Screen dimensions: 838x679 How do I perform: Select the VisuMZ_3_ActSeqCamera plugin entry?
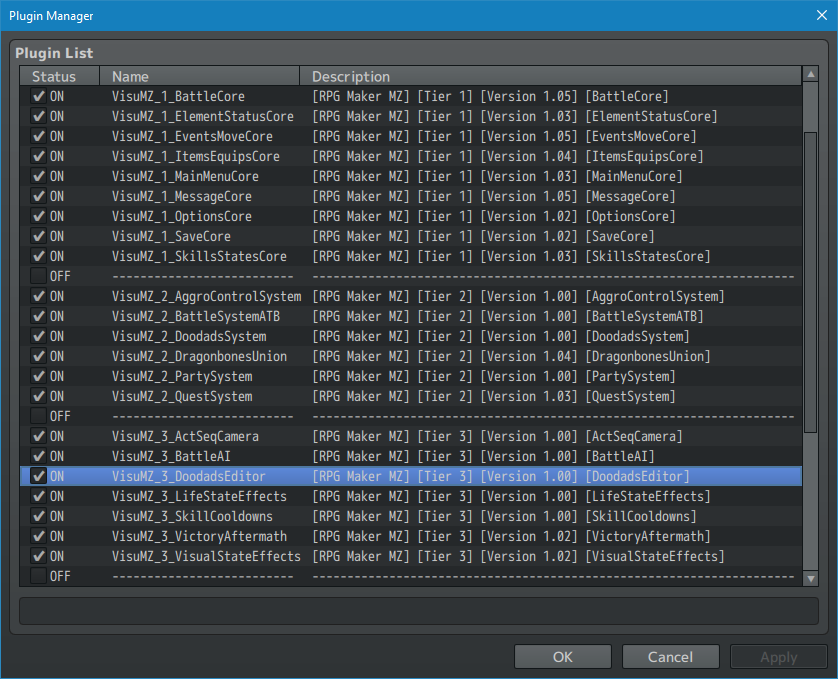(185, 436)
